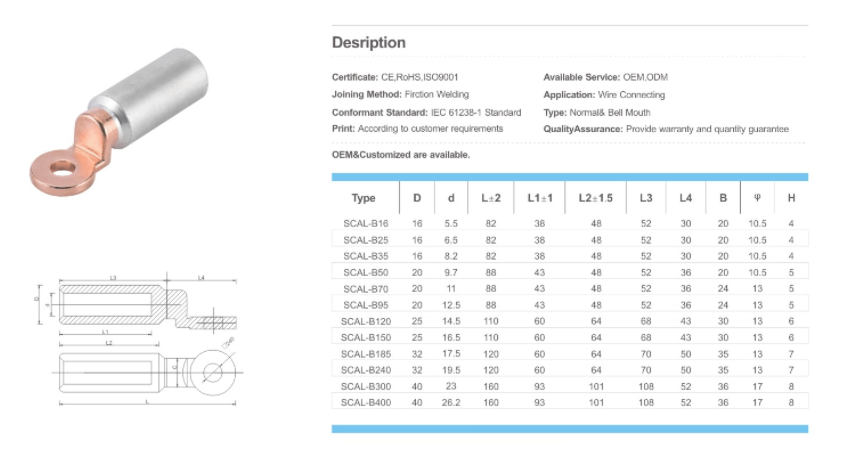Select the SCAL-B120 model row

coord(365,320)
